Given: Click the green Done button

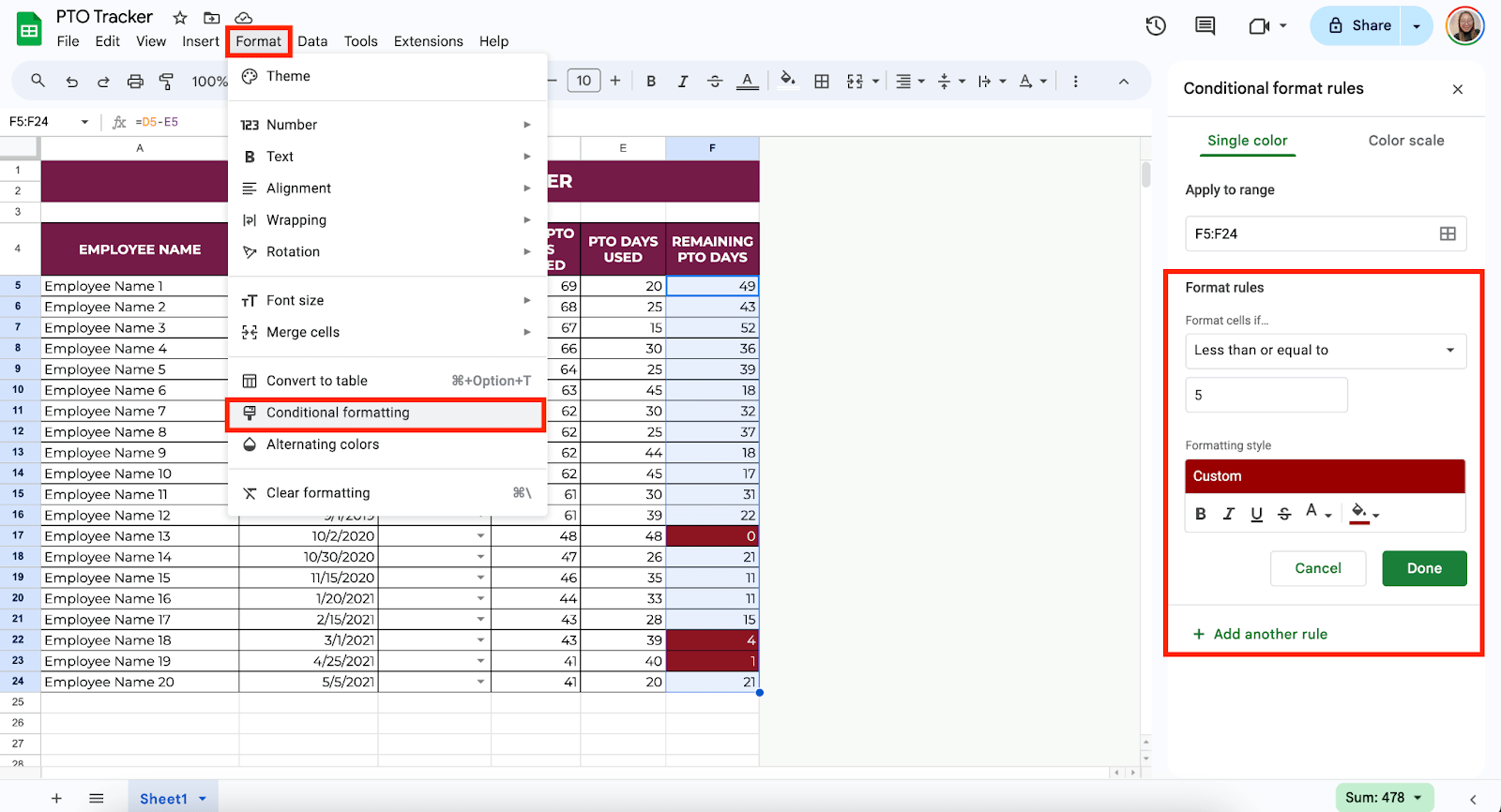Looking at the screenshot, I should [1423, 568].
